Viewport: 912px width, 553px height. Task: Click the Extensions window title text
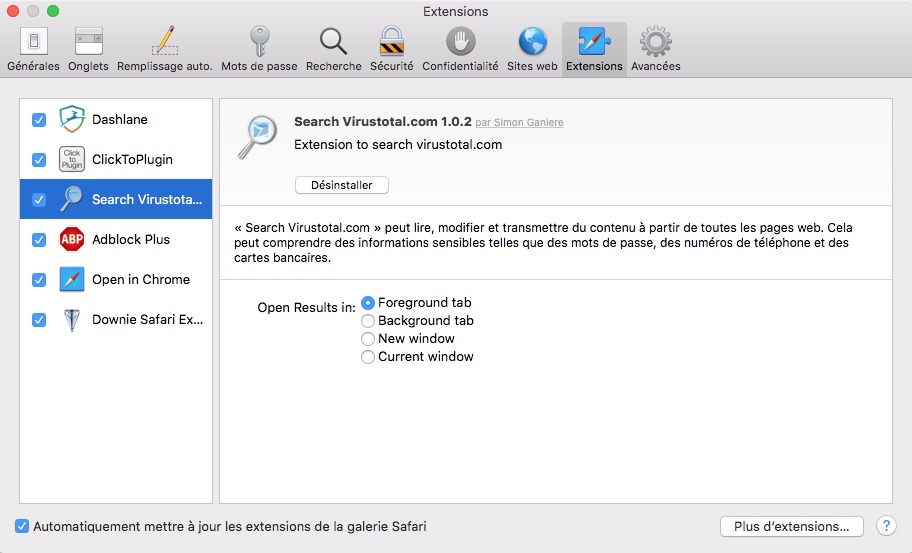point(455,11)
